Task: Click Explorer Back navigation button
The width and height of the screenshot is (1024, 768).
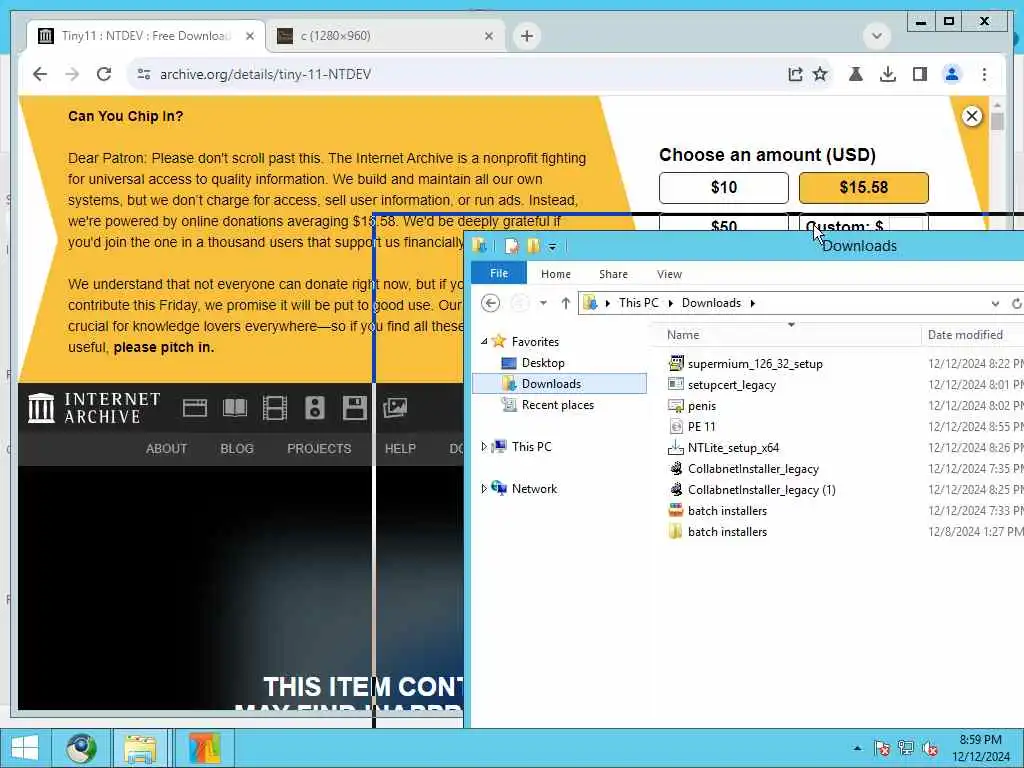Action: click(490, 303)
